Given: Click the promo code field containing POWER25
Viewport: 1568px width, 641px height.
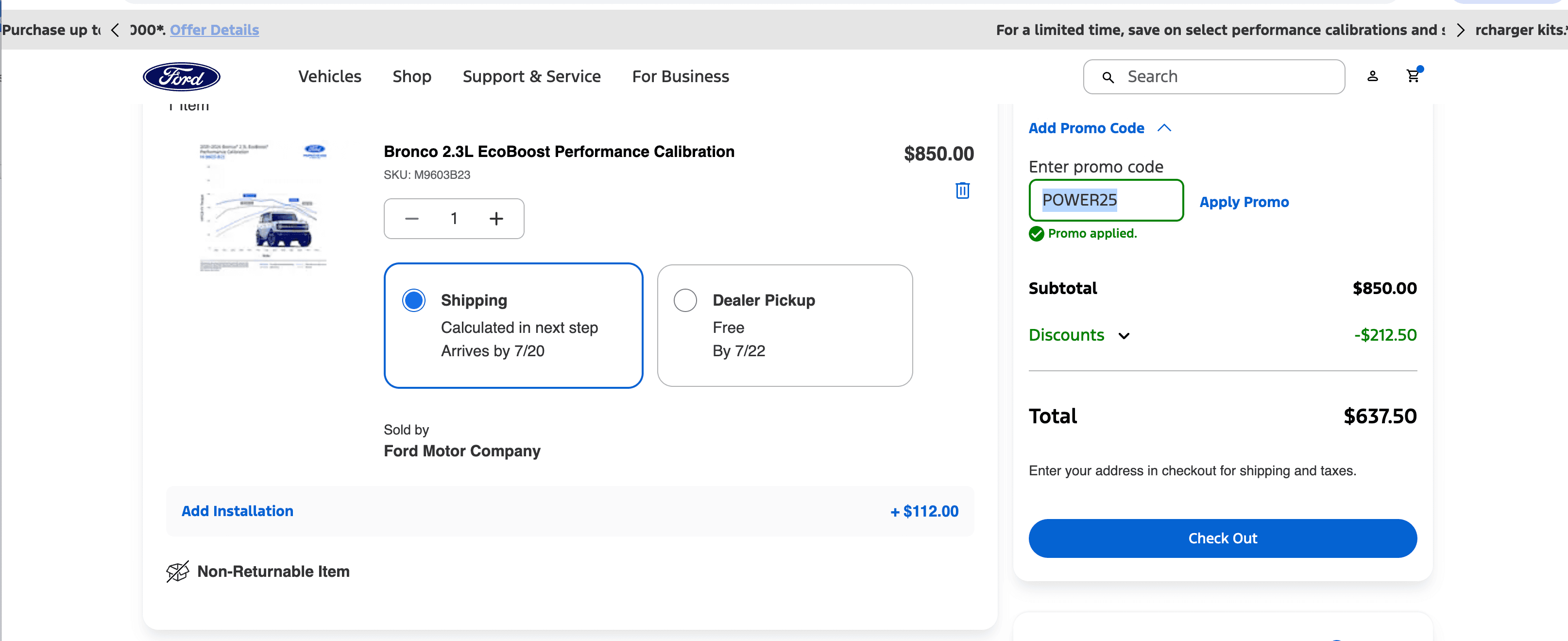Looking at the screenshot, I should coord(1106,200).
